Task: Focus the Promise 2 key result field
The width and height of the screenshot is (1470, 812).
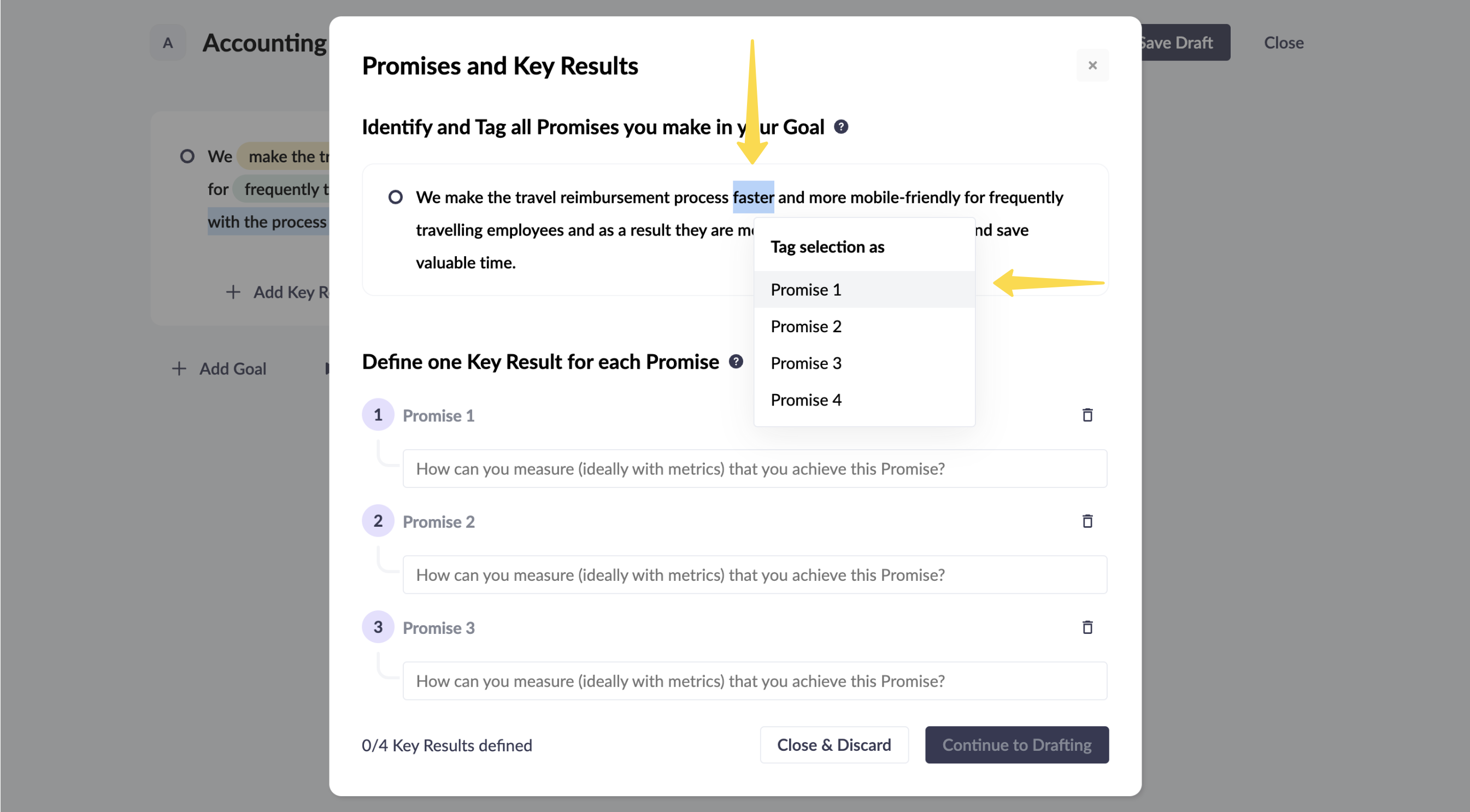Action: point(755,575)
